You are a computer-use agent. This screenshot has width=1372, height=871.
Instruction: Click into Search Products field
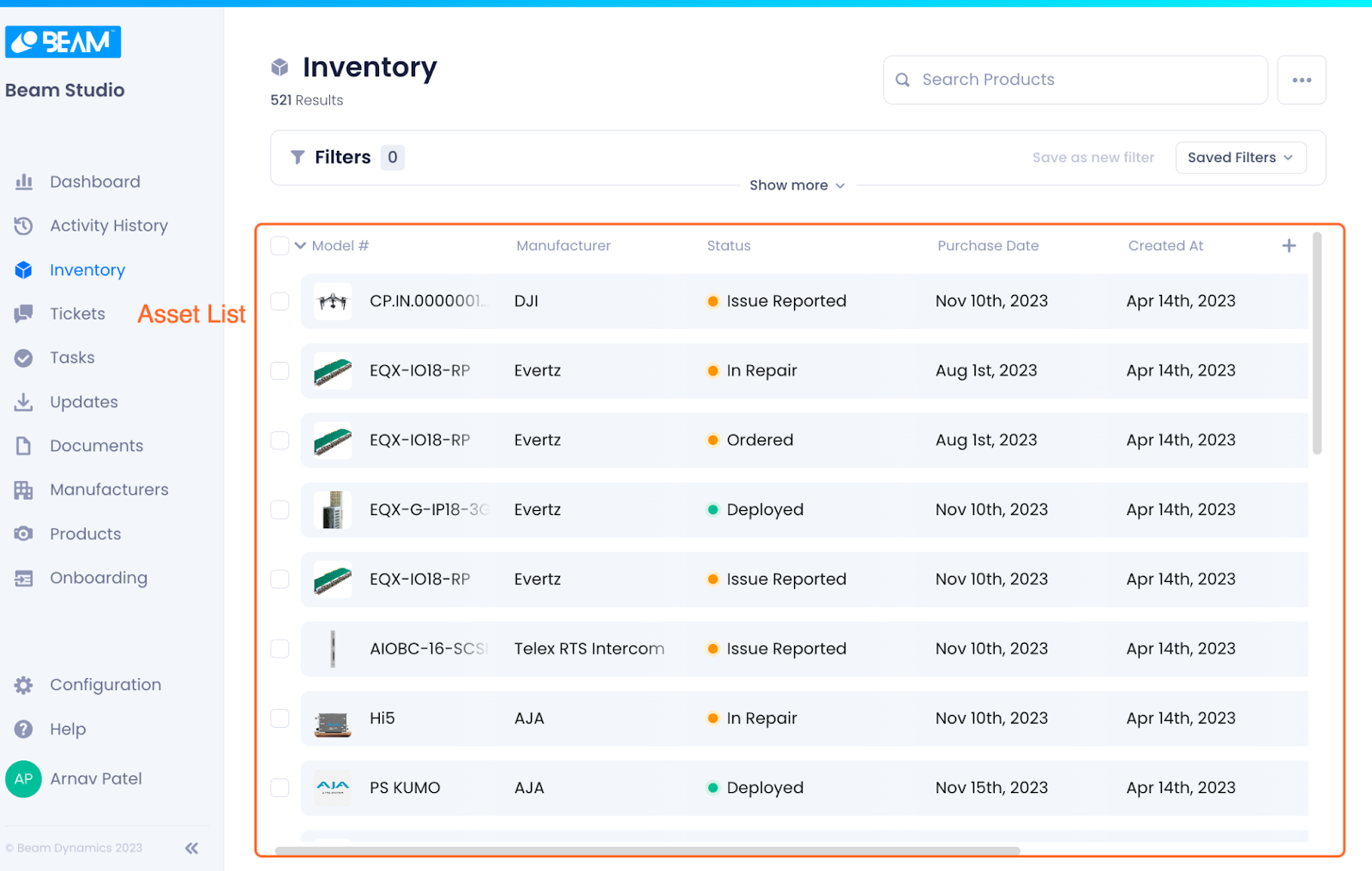(x=1075, y=80)
